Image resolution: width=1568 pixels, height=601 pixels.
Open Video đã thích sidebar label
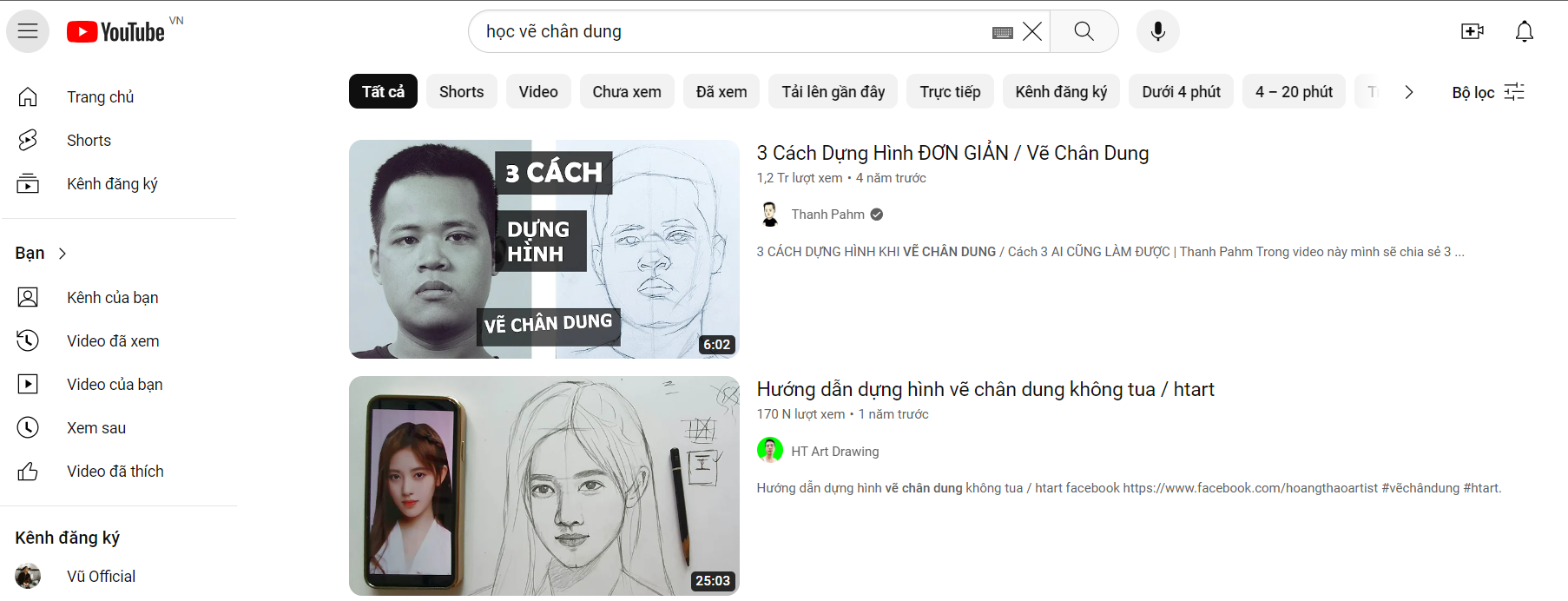pyautogui.click(x=115, y=471)
